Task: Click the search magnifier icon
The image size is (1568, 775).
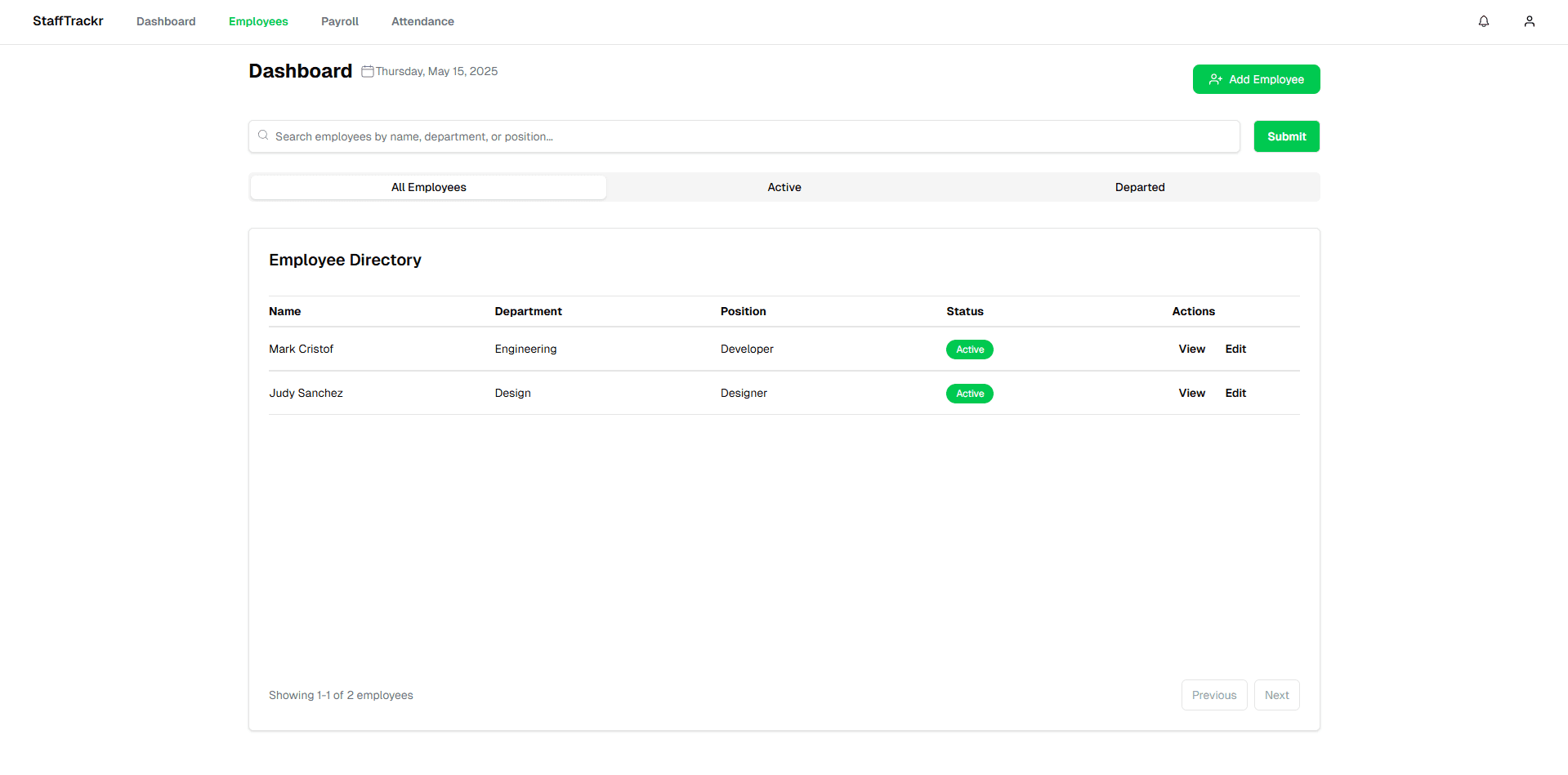Action: pyautogui.click(x=263, y=136)
